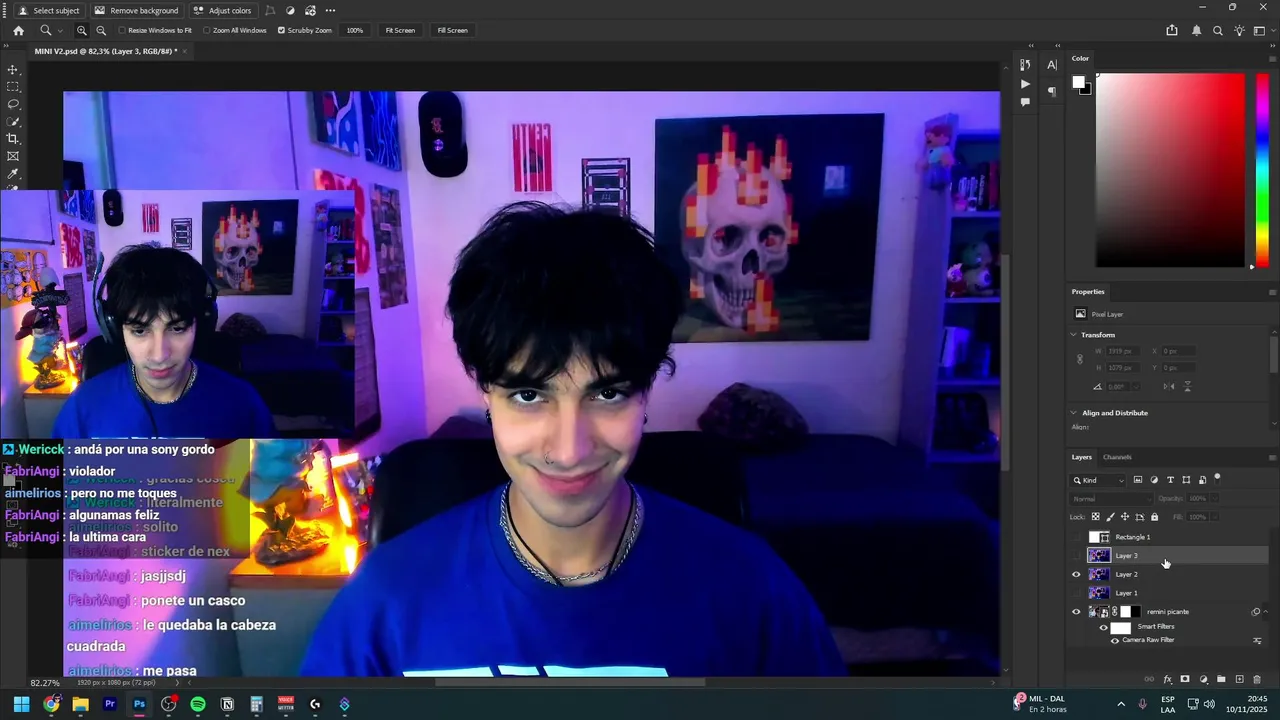Filter layers for type layers
Image resolution: width=1280 pixels, height=720 pixels.
(x=1170, y=480)
